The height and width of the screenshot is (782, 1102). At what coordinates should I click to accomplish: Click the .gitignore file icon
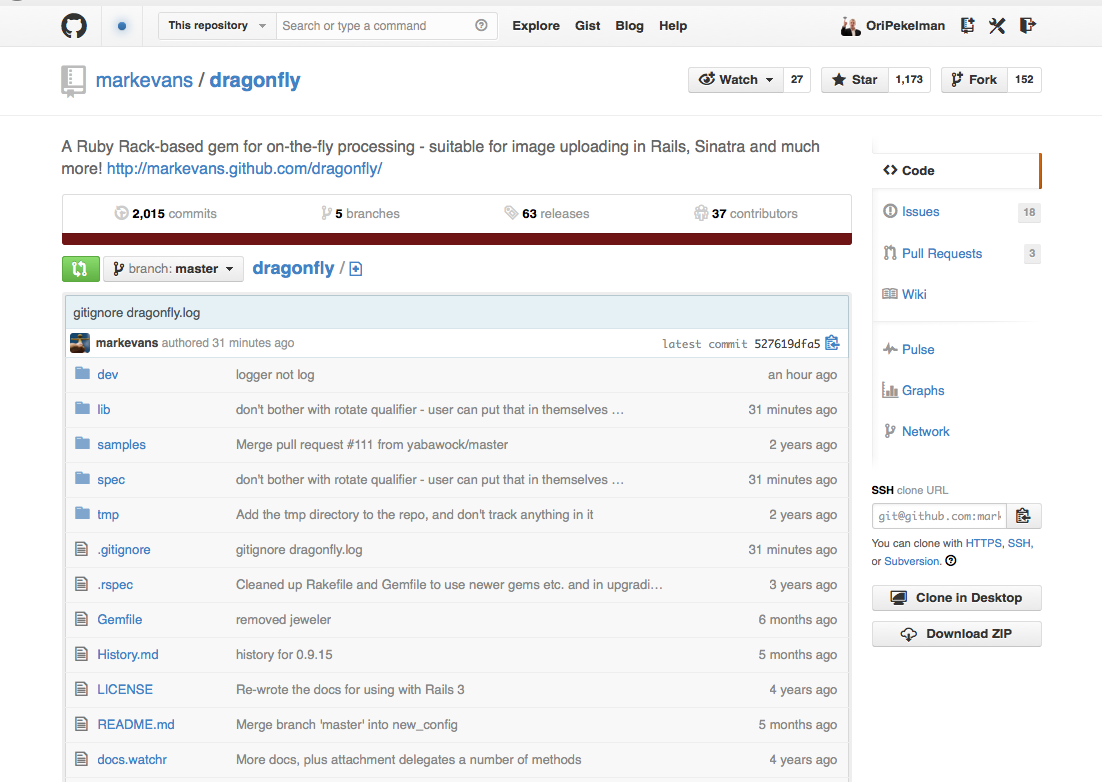coord(82,549)
